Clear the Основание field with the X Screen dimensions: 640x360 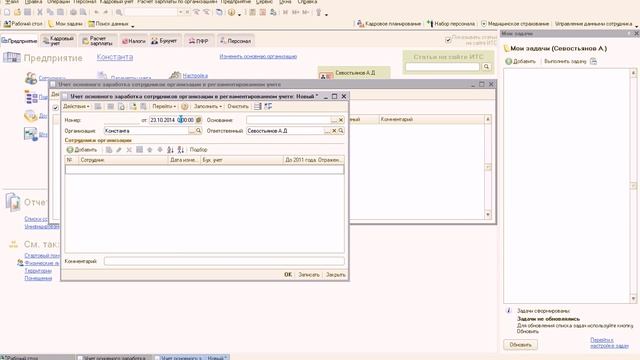(x=341, y=120)
